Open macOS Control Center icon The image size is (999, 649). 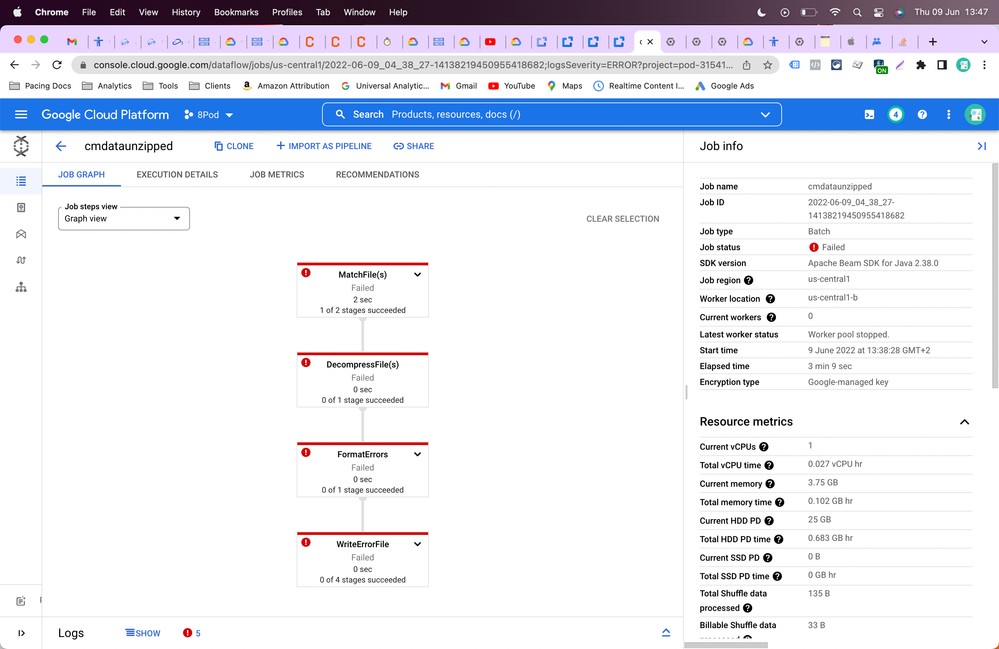(878, 12)
